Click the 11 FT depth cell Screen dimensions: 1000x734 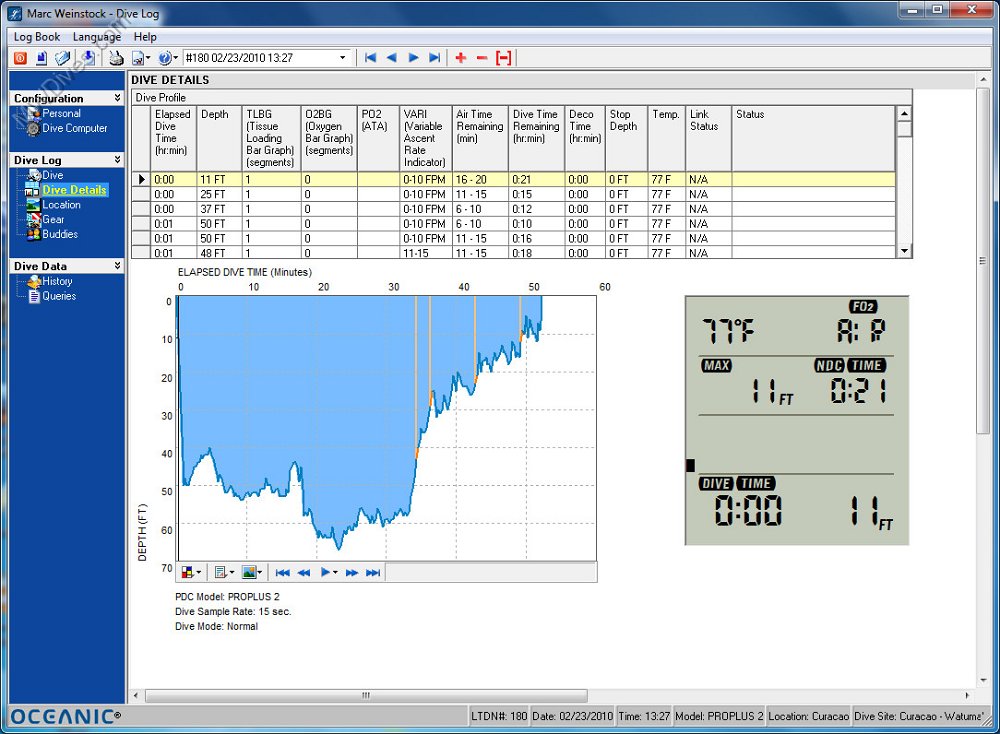(219, 179)
